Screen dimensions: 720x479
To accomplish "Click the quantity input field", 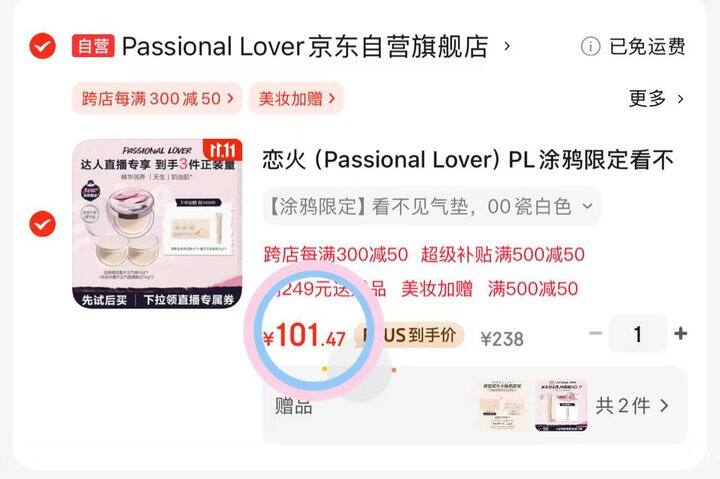I will point(637,334).
